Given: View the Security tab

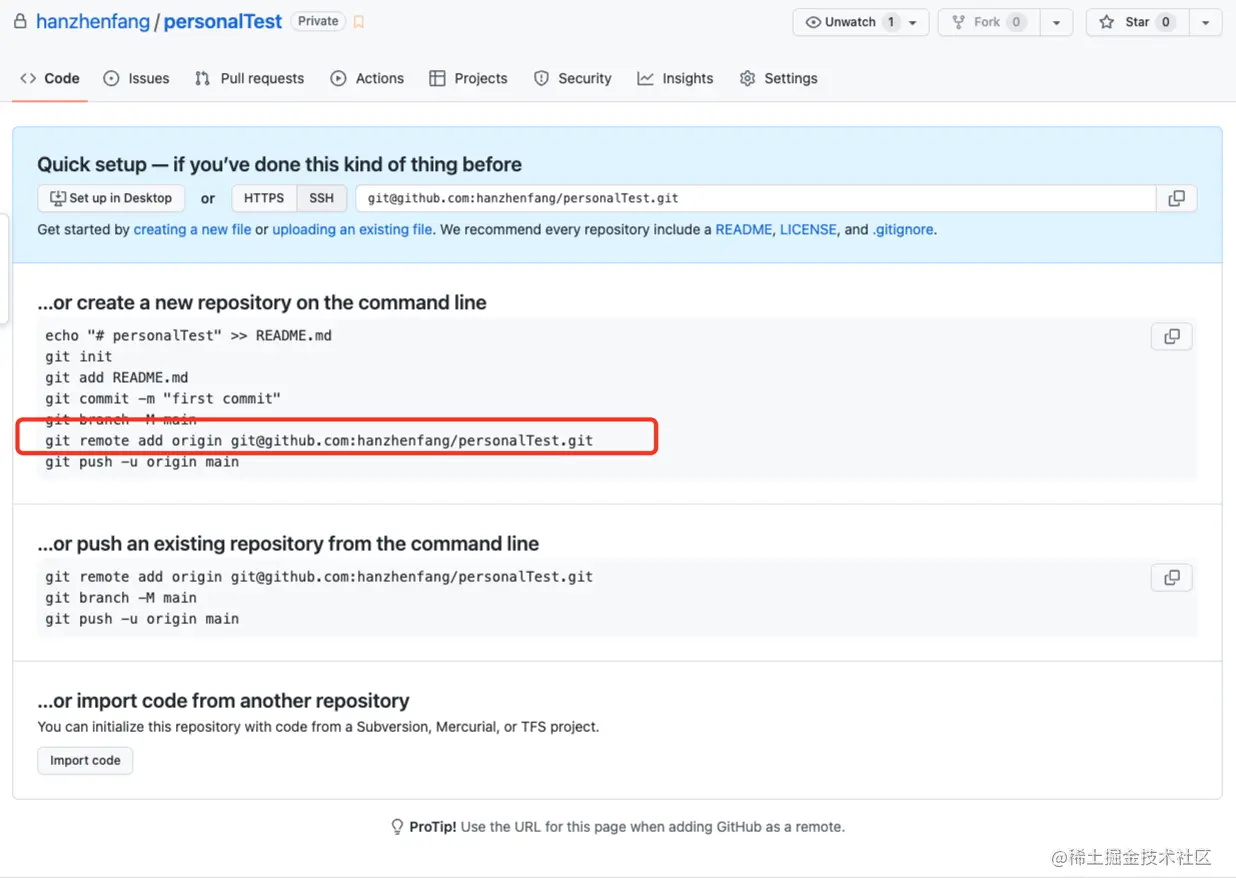Looking at the screenshot, I should pos(573,78).
